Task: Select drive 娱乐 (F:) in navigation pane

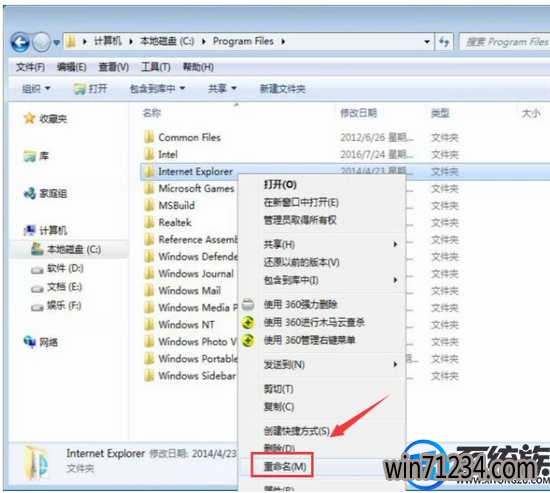Action: [56, 306]
